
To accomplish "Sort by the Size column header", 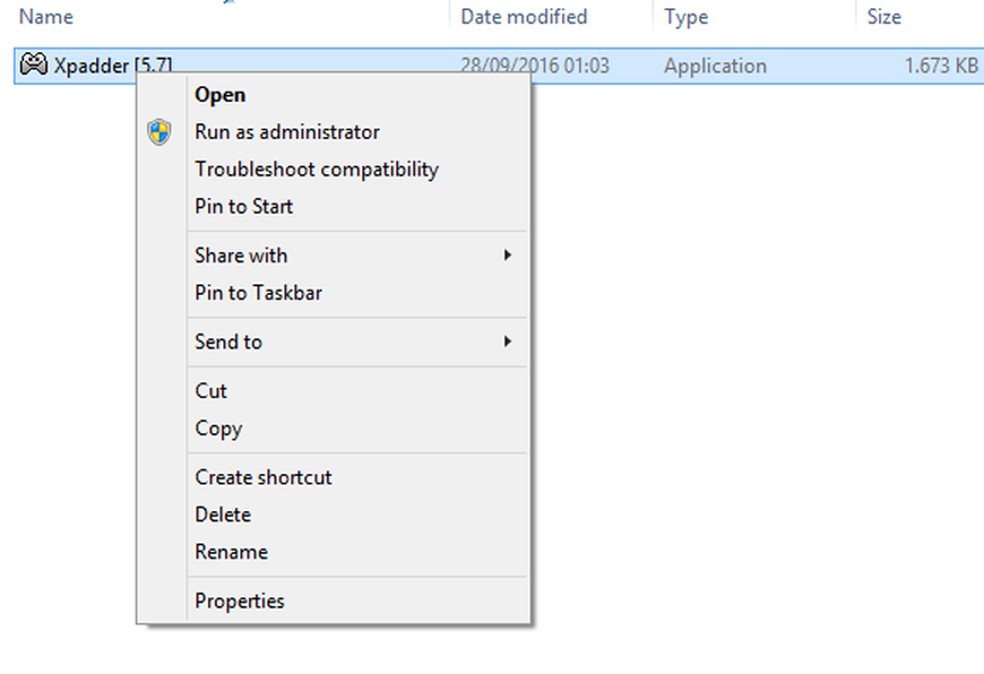I will pos(884,17).
